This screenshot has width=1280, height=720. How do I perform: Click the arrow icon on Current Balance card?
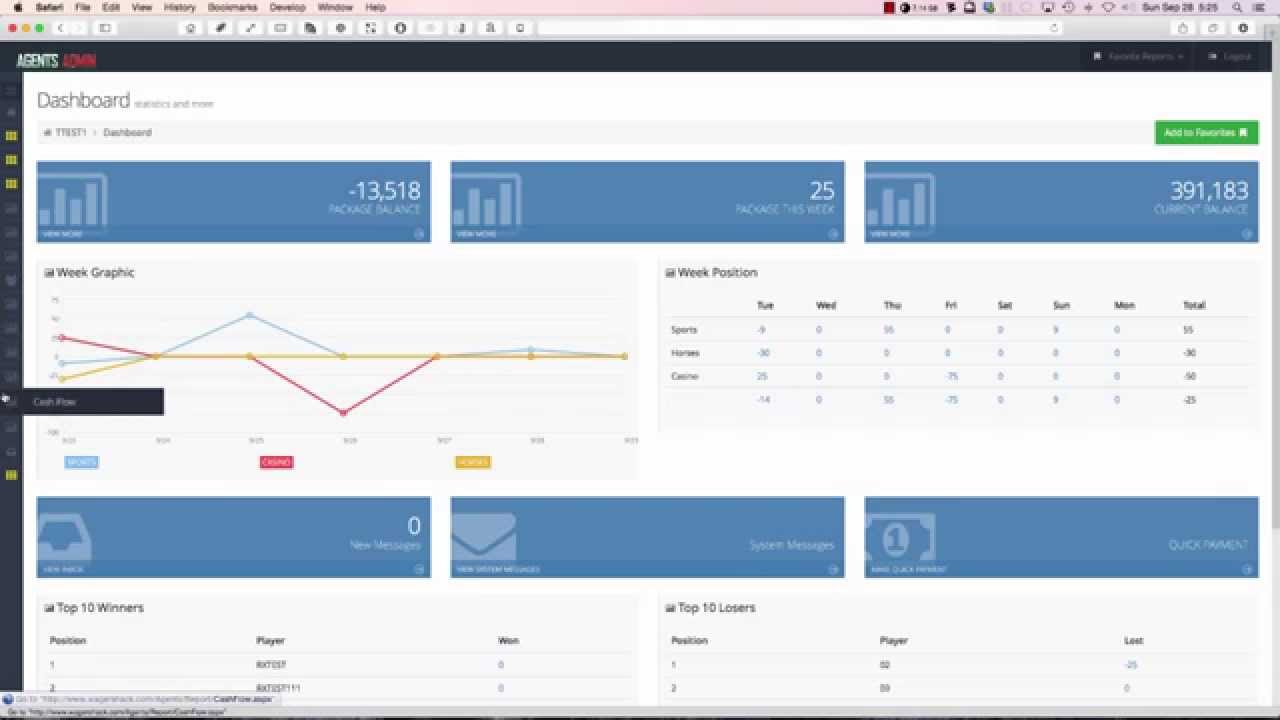tap(1247, 234)
